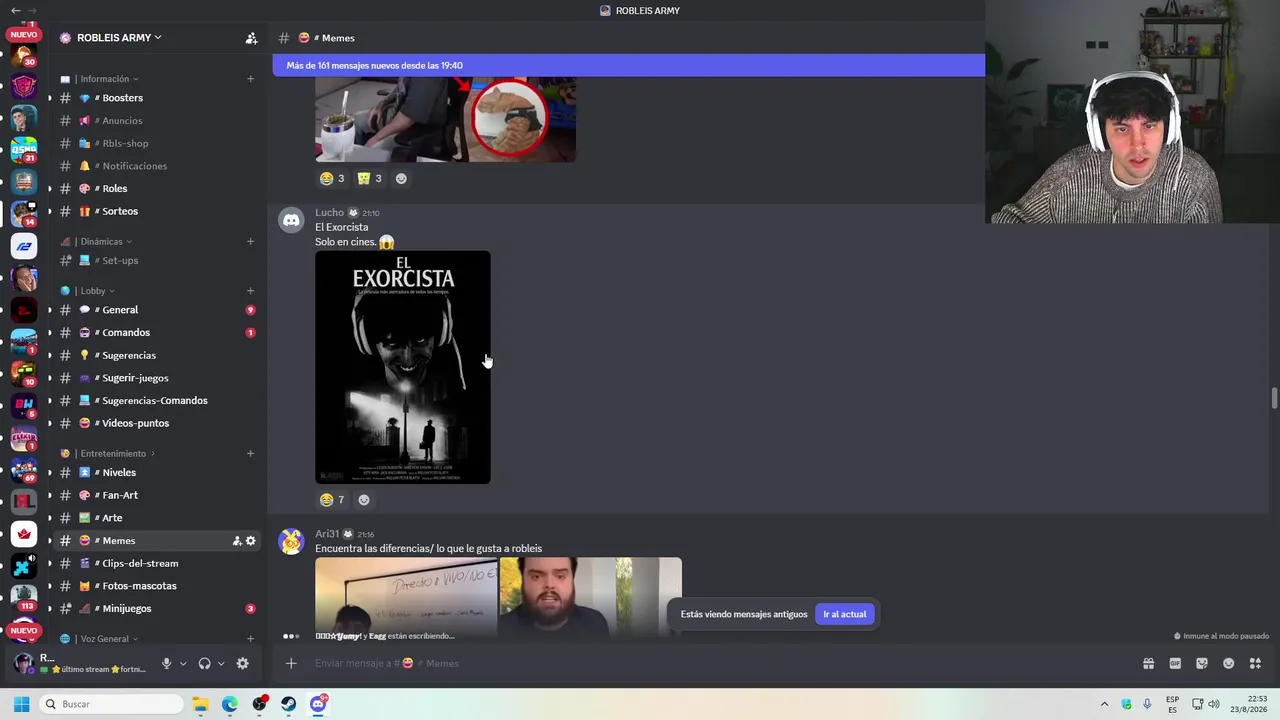
Task: Open the Boosters channel
Action: [x=157, y=98]
